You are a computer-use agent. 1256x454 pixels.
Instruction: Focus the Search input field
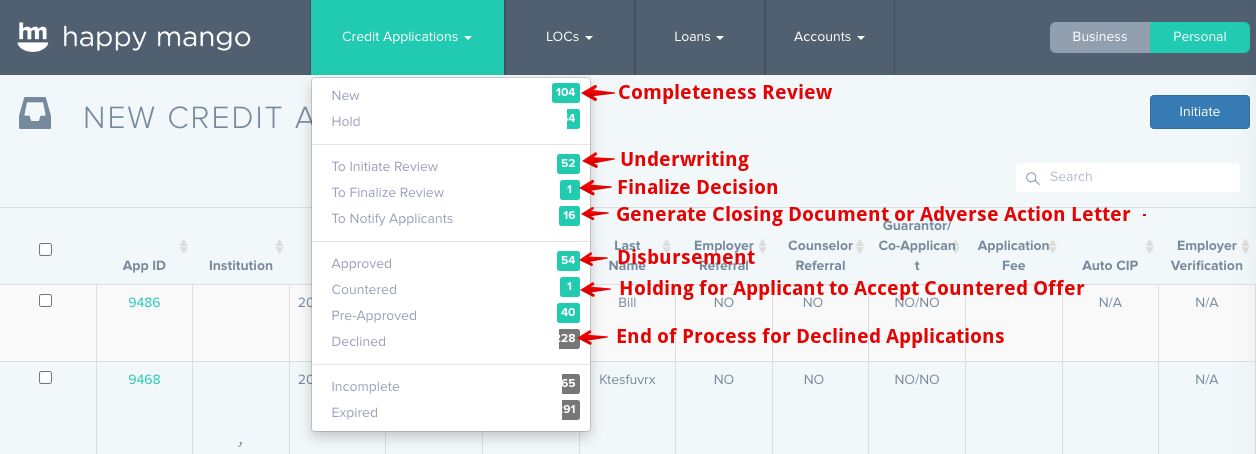coord(1128,177)
